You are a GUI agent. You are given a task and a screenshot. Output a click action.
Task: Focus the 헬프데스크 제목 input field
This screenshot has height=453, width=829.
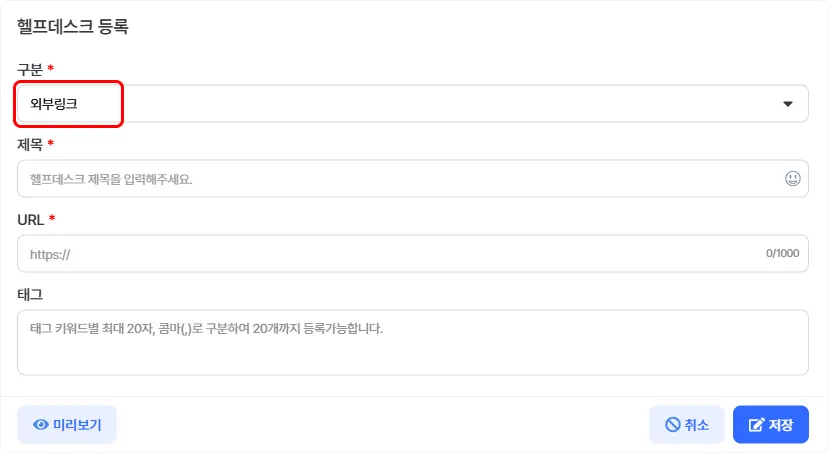[412, 179]
